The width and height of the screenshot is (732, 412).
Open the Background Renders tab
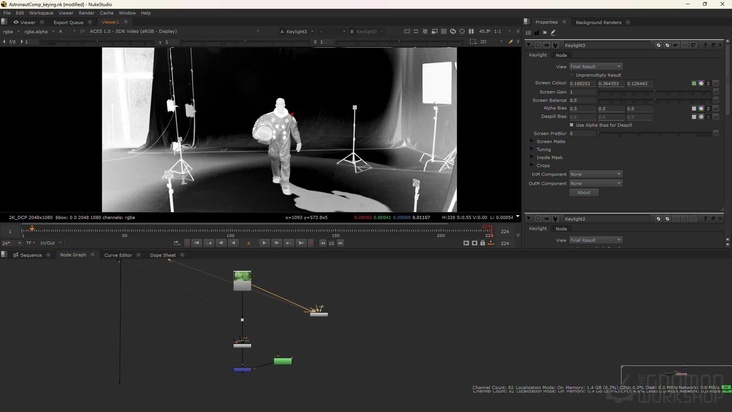(598, 22)
